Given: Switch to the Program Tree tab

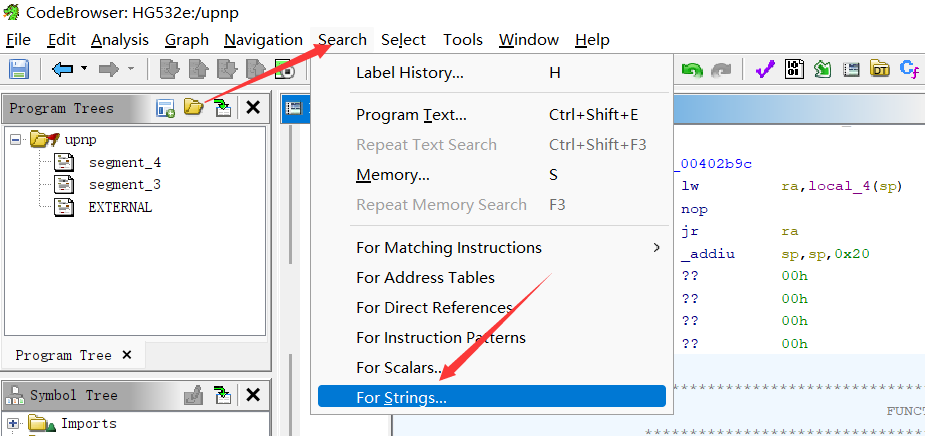Looking at the screenshot, I should pyautogui.click(x=63, y=355).
